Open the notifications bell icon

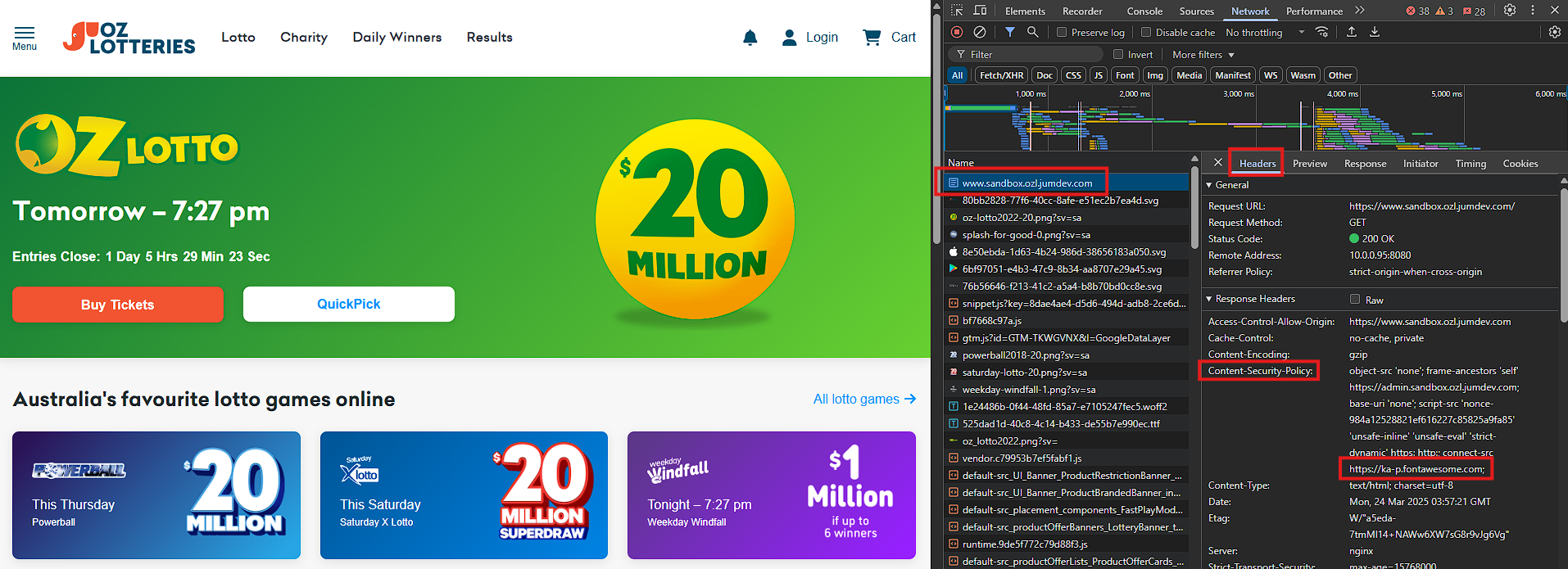tap(750, 38)
